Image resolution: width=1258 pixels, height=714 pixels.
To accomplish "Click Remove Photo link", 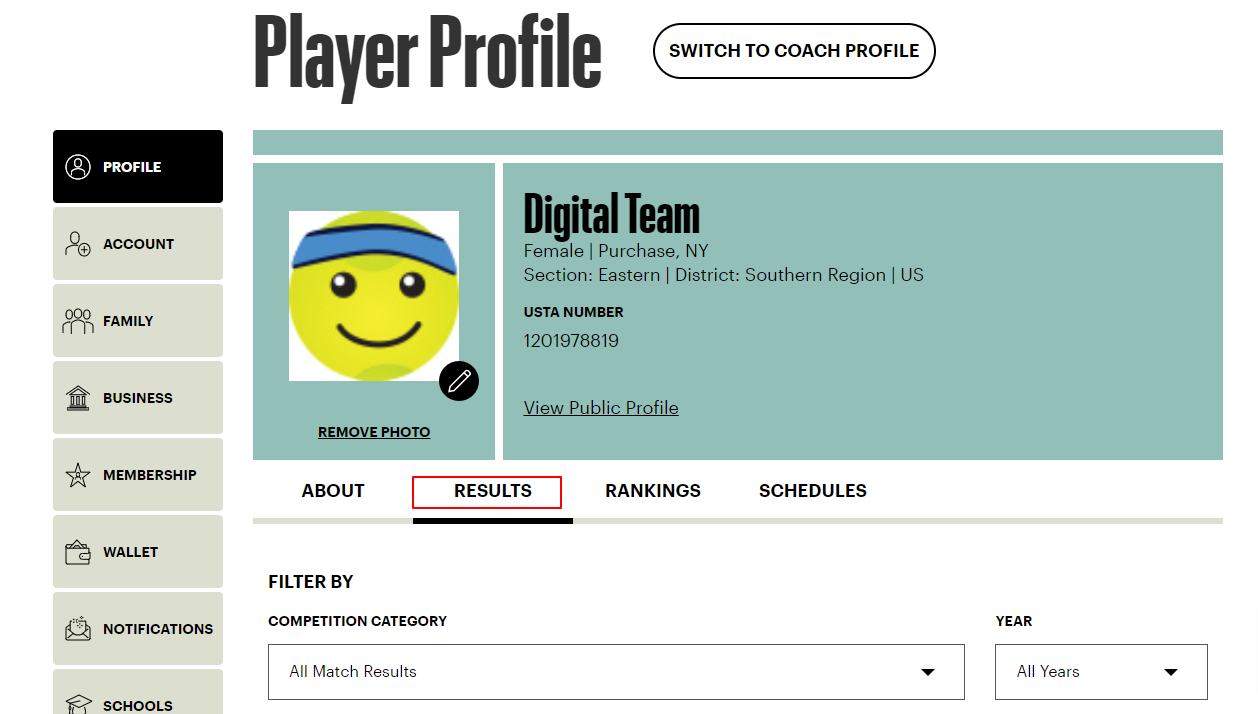I will click(x=373, y=431).
